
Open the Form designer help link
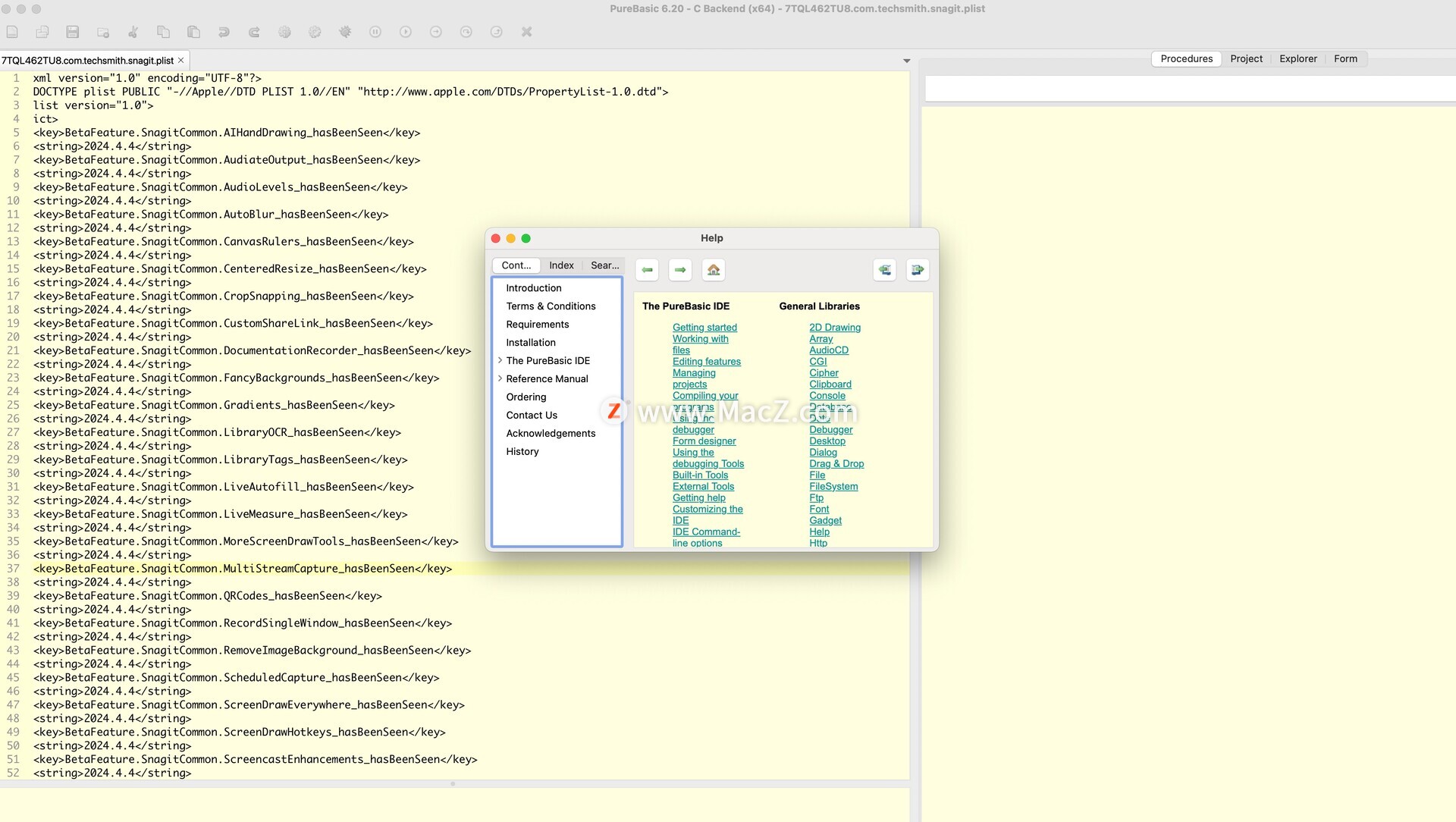(x=704, y=441)
